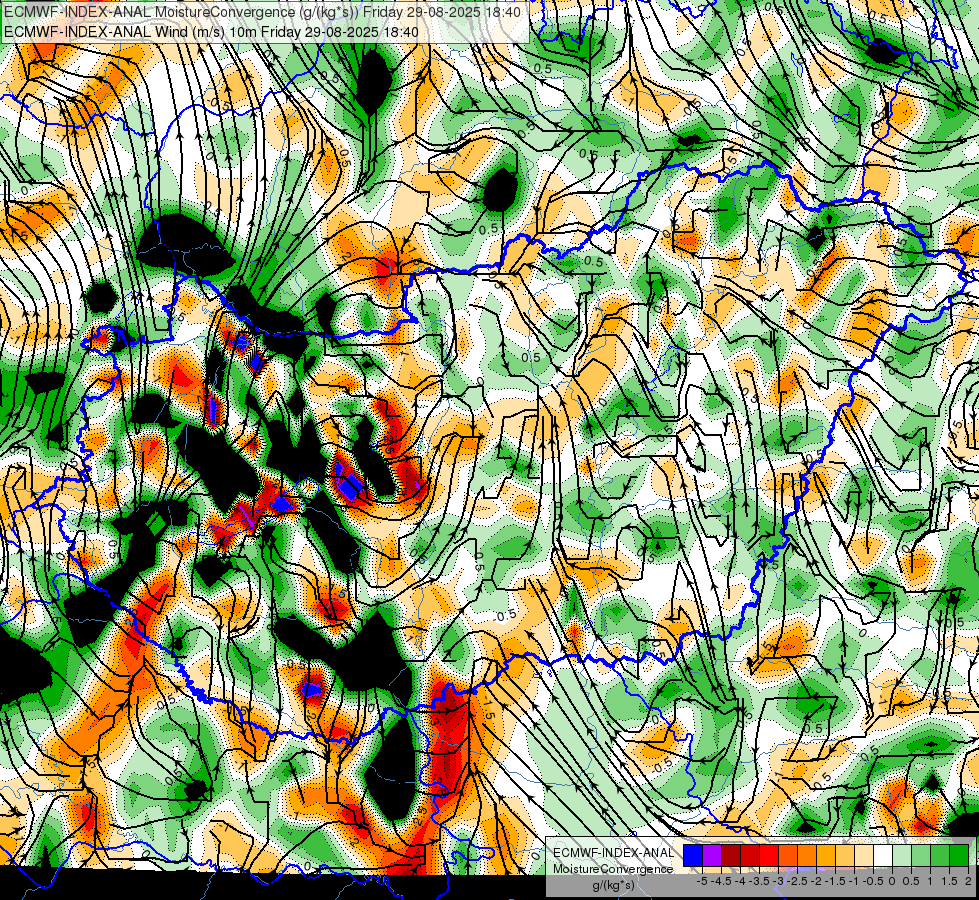Click the light orange swatch between -1.5 and -1

[845, 856]
